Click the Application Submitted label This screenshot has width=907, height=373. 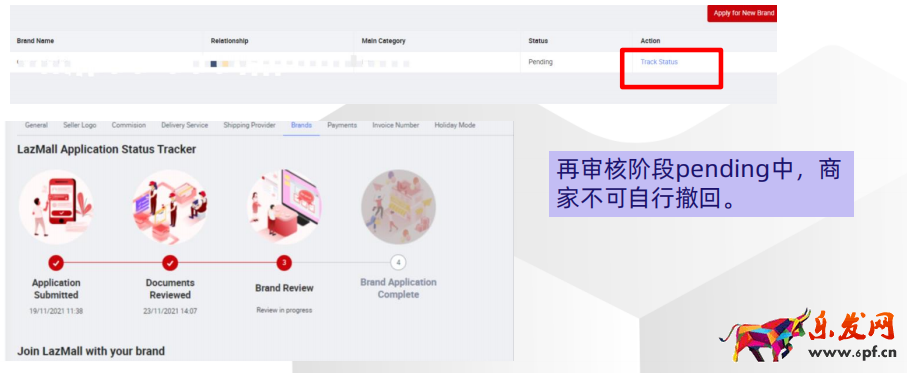coord(56,289)
